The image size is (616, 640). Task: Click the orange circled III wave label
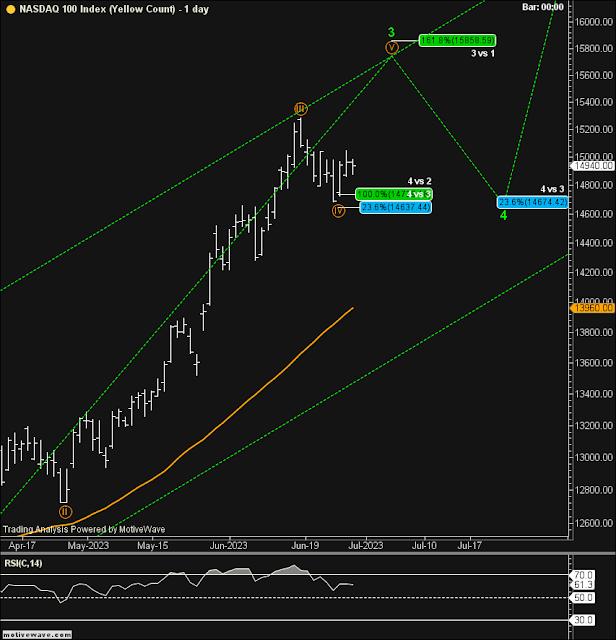click(x=300, y=109)
